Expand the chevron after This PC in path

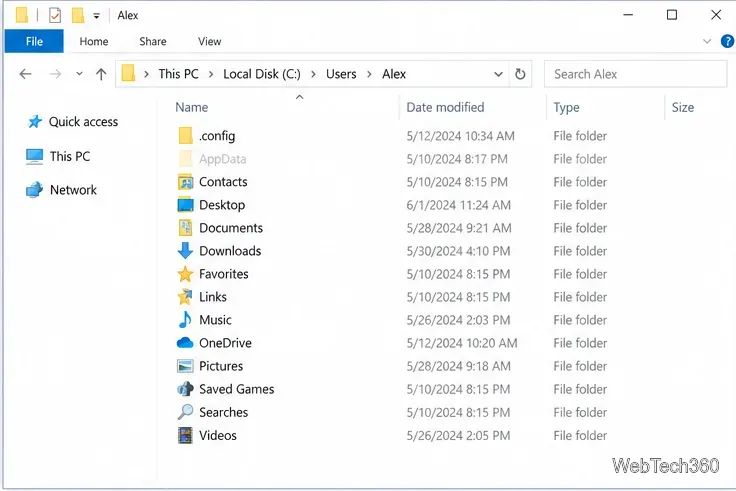[211, 74]
